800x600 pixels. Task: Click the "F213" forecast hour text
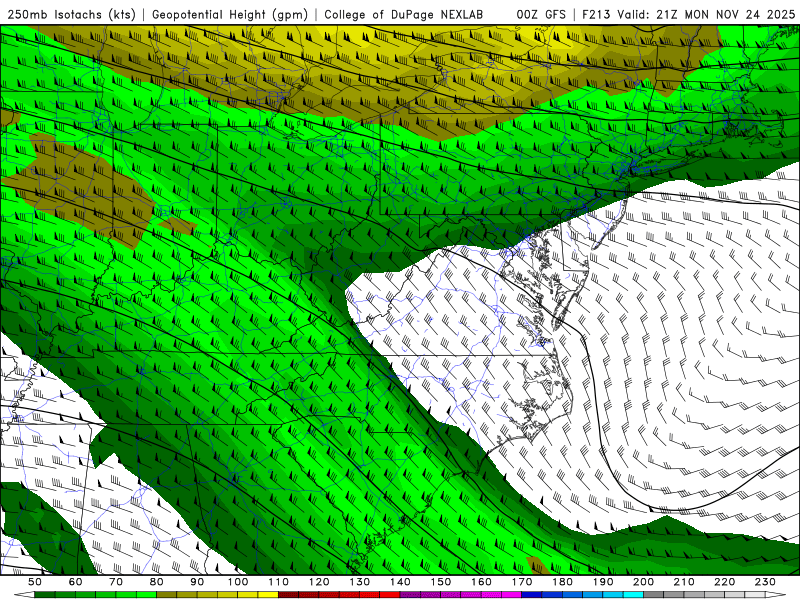594,15
